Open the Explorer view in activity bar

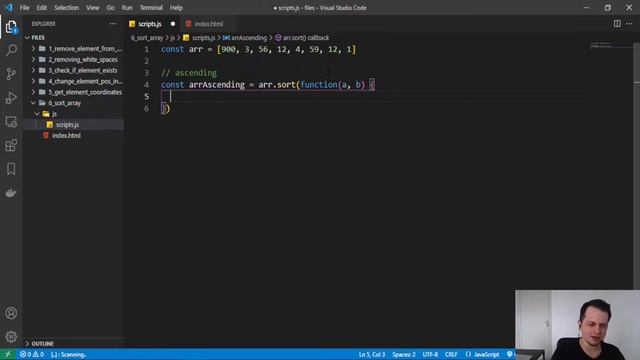point(11,27)
